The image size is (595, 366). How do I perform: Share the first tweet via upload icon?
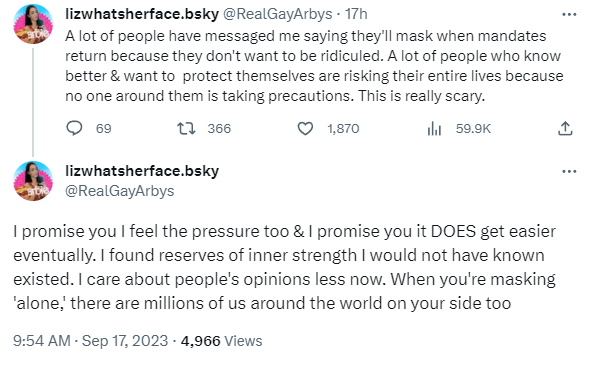tap(565, 129)
